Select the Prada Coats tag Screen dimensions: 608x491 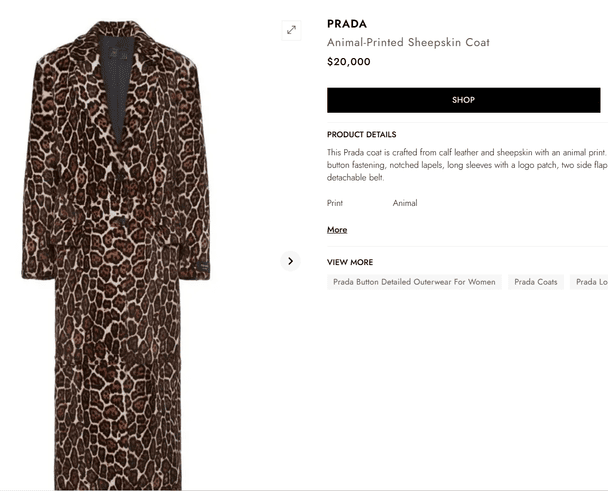535,282
